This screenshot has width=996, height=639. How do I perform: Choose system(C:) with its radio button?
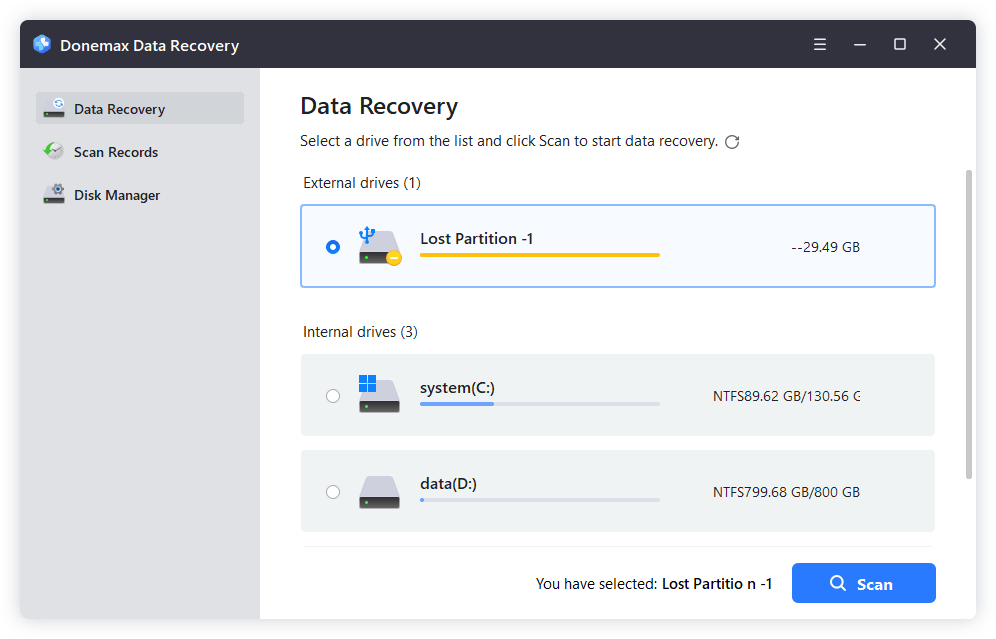(333, 395)
